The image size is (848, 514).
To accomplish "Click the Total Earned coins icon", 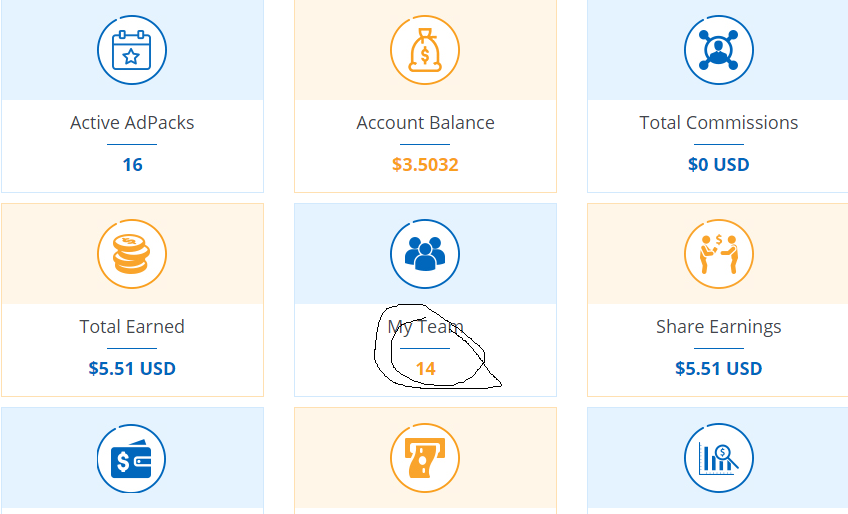I will coord(132,254).
